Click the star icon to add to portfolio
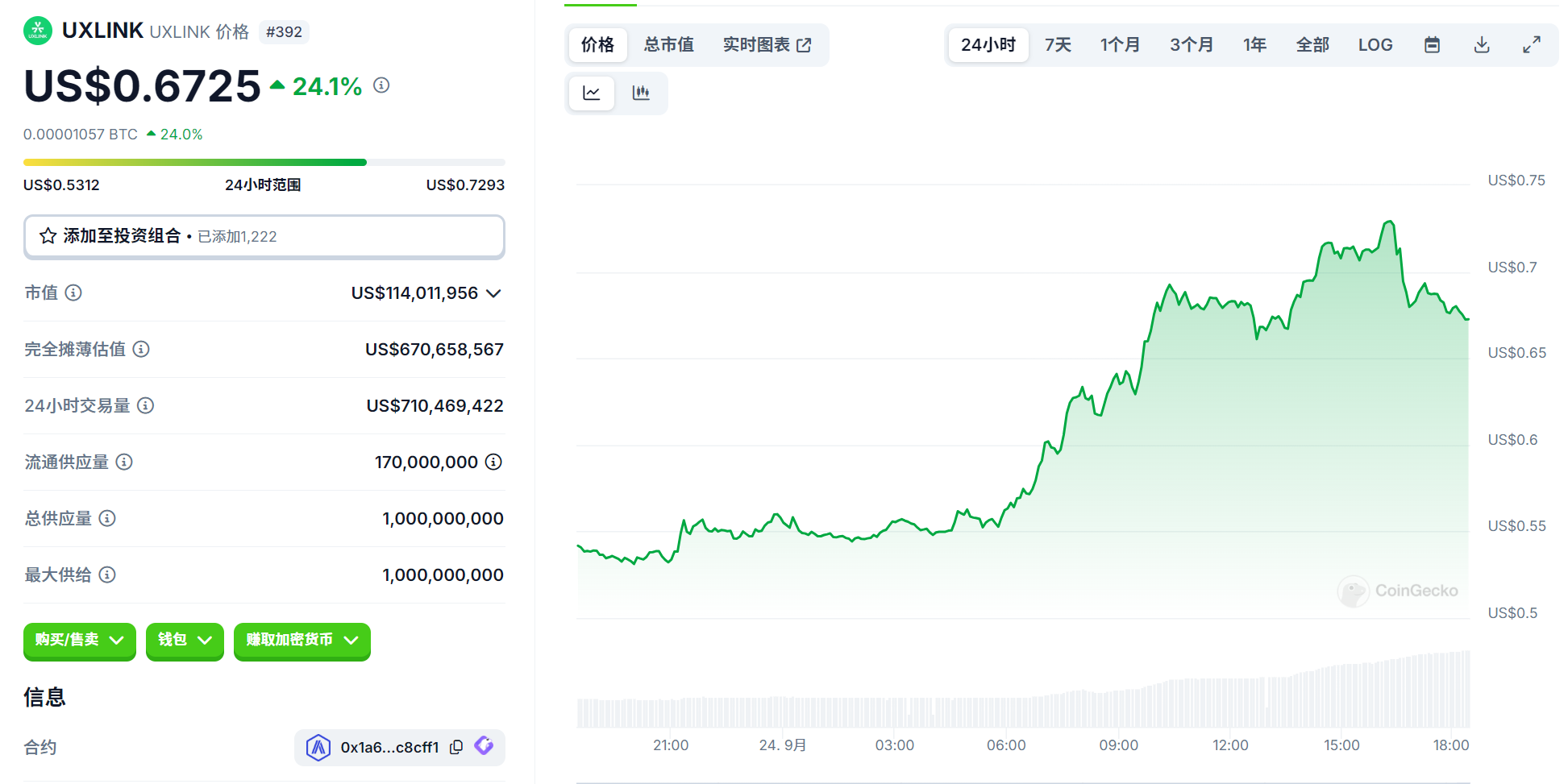Image resolution: width=1568 pixels, height=784 pixels. [x=48, y=236]
